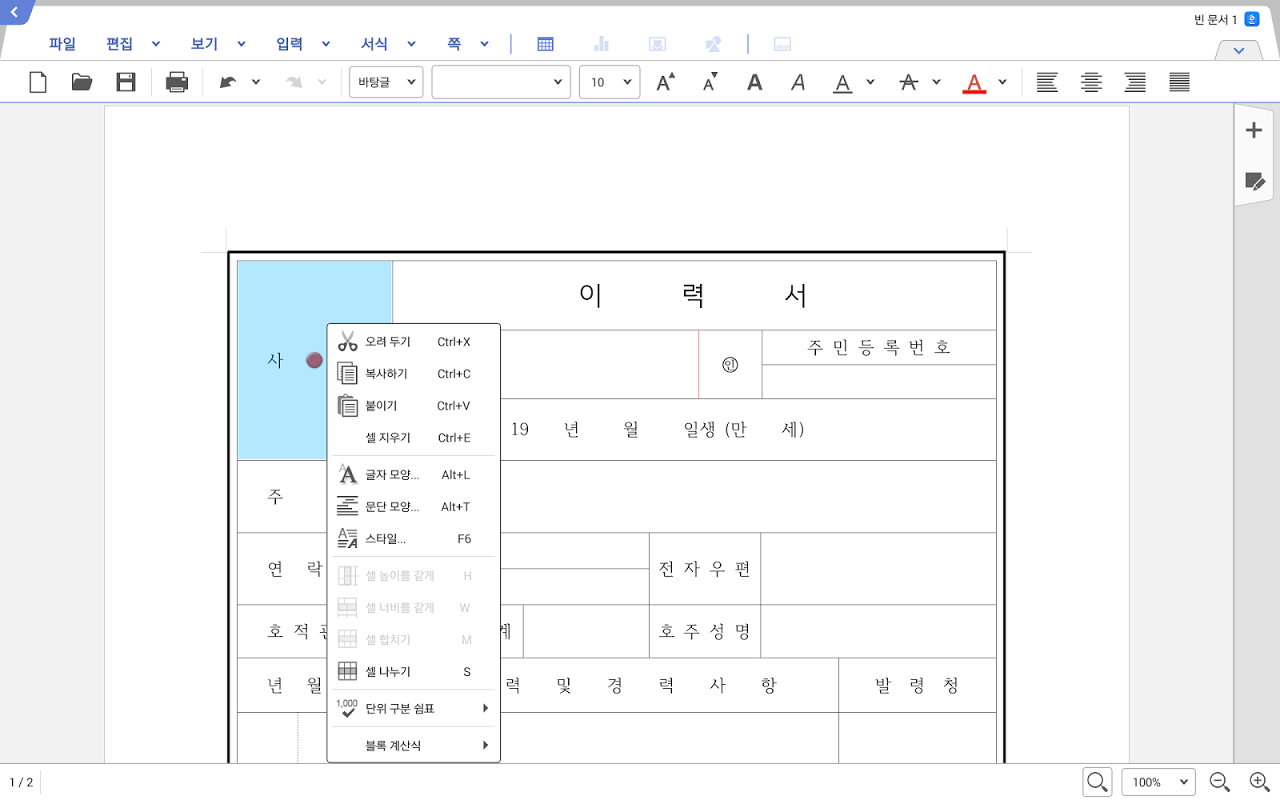The width and height of the screenshot is (1280, 800).
Task: Click the blue 한 badge near the title
Action: point(1252,19)
